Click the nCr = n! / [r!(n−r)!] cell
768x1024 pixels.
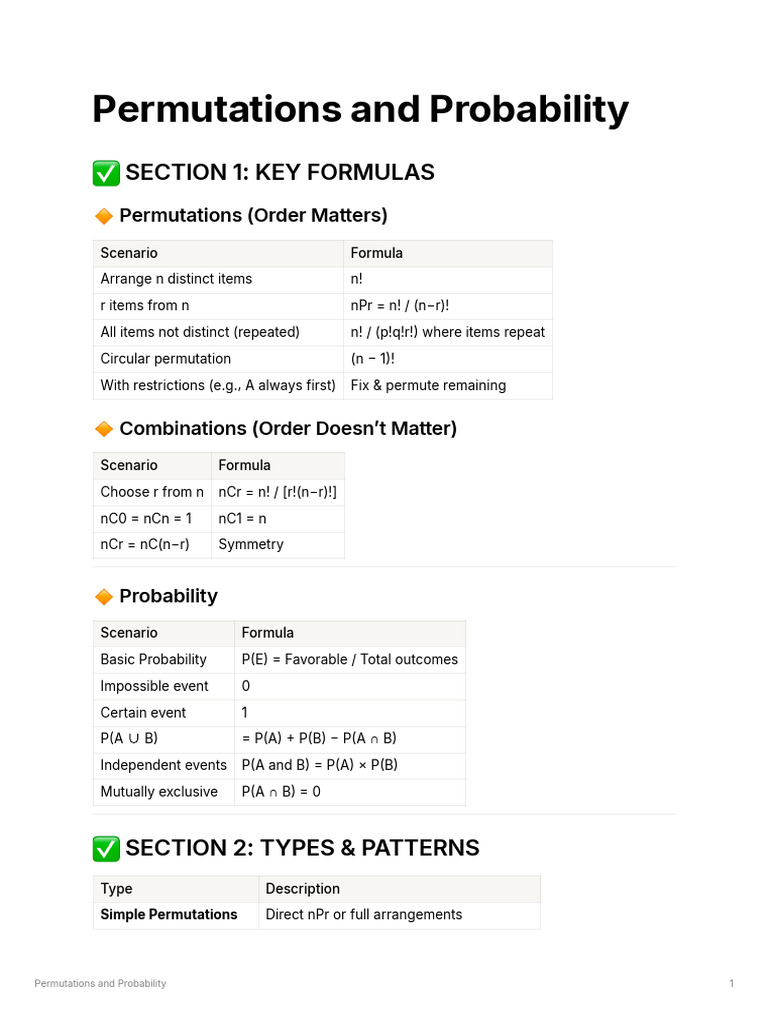[278, 492]
